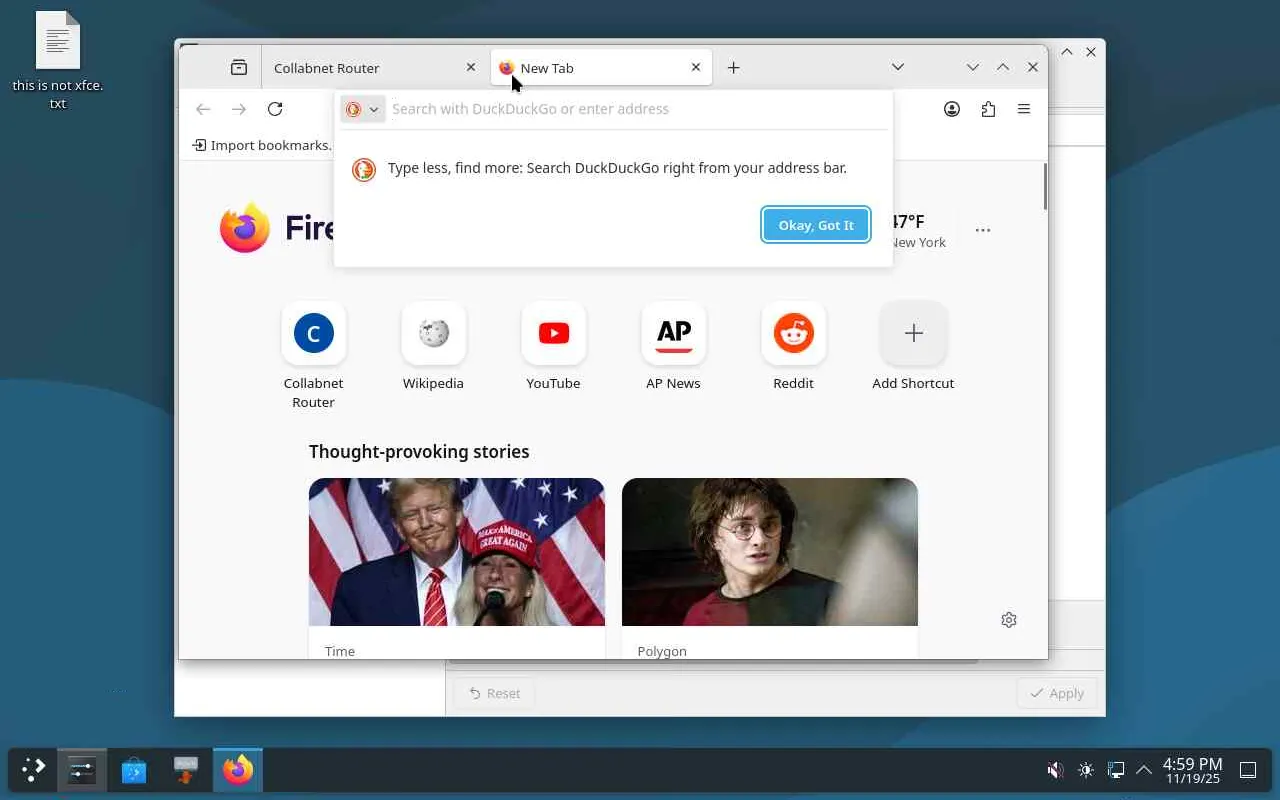Go forward one page in Firefox
1280x800 pixels.
click(239, 109)
